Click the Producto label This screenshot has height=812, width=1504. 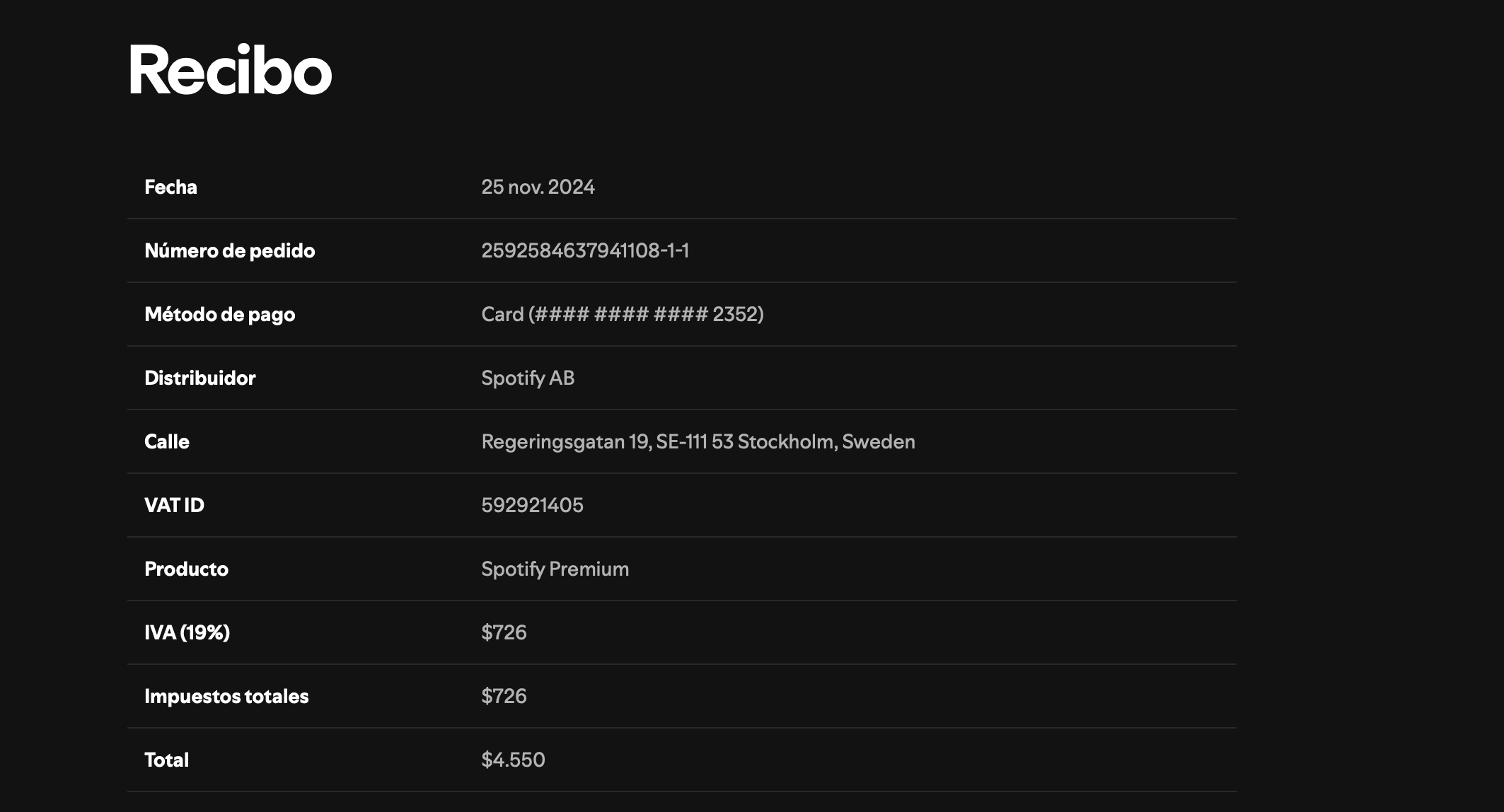186,569
